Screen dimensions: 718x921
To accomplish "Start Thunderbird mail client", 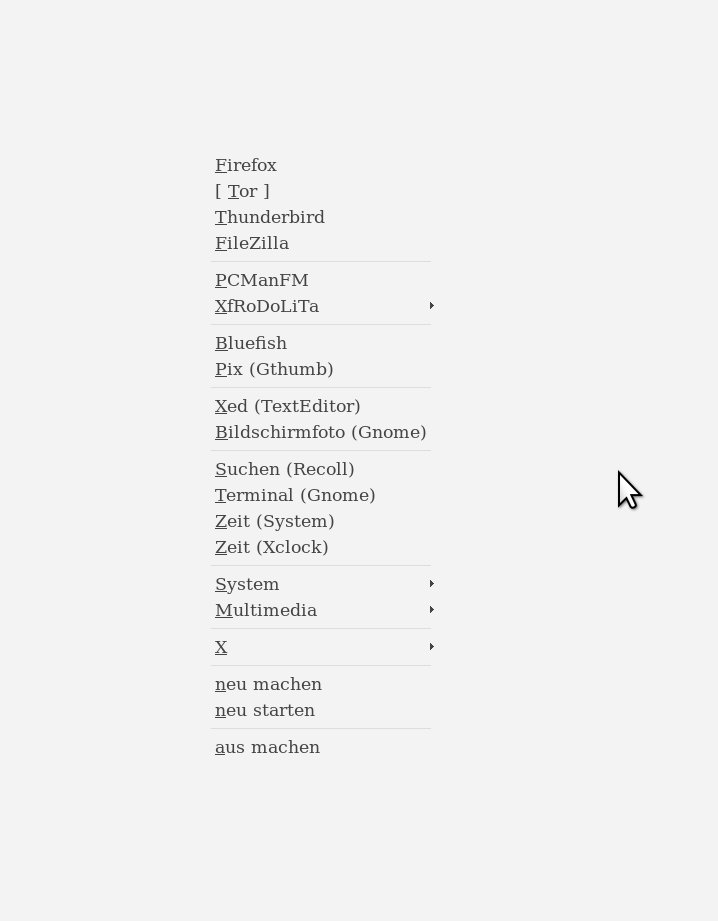I will 270,218.
